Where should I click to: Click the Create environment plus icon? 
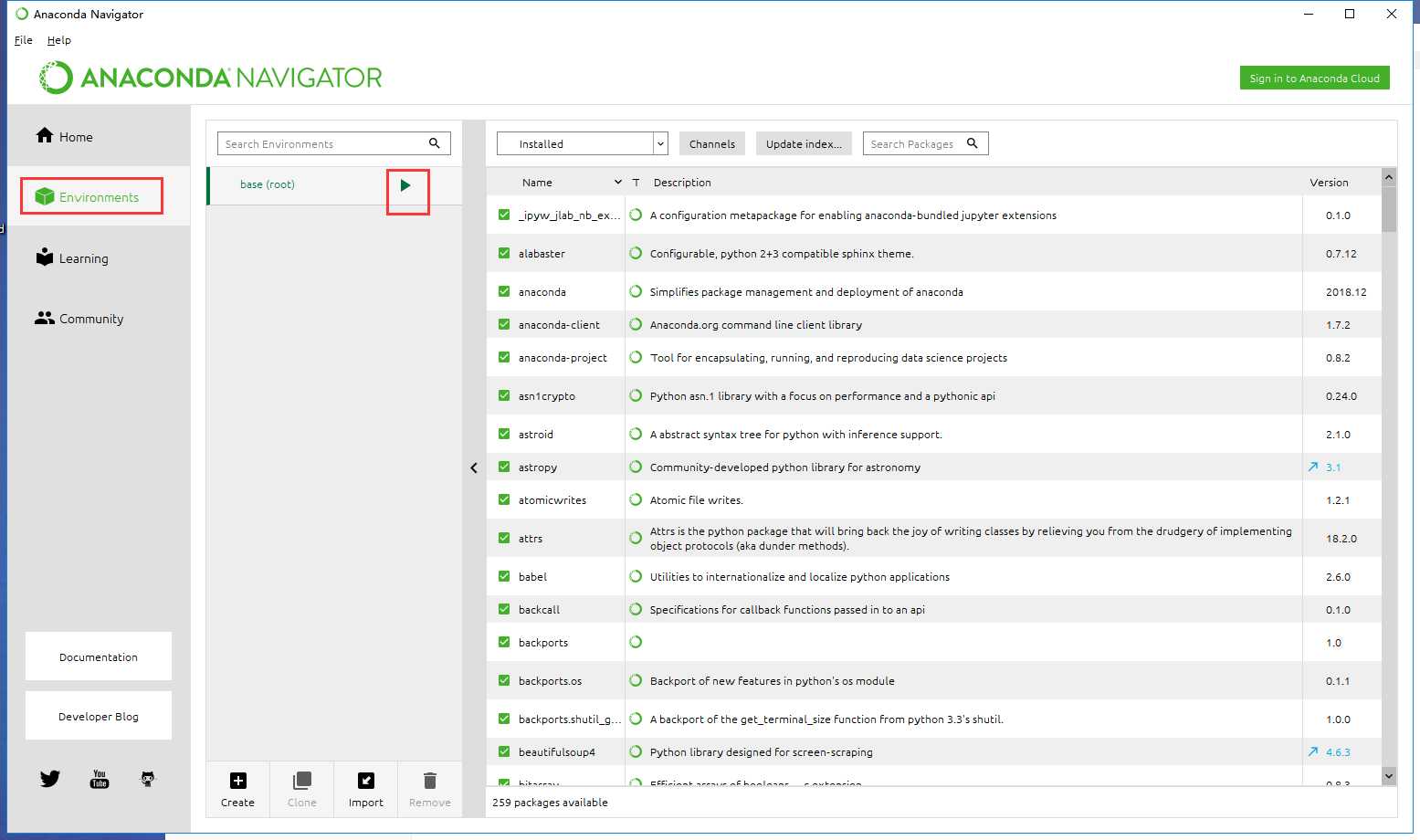click(238, 781)
